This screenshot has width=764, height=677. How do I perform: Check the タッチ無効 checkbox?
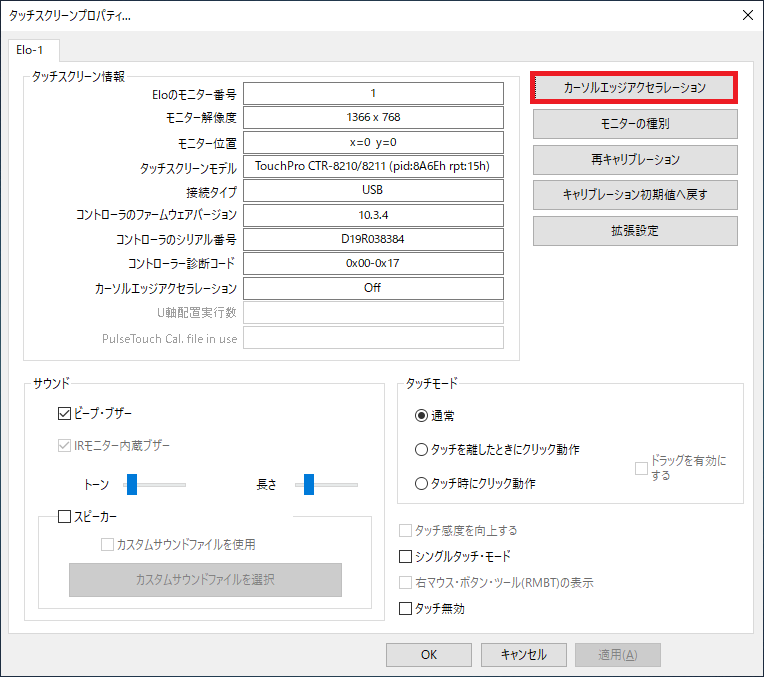406,608
